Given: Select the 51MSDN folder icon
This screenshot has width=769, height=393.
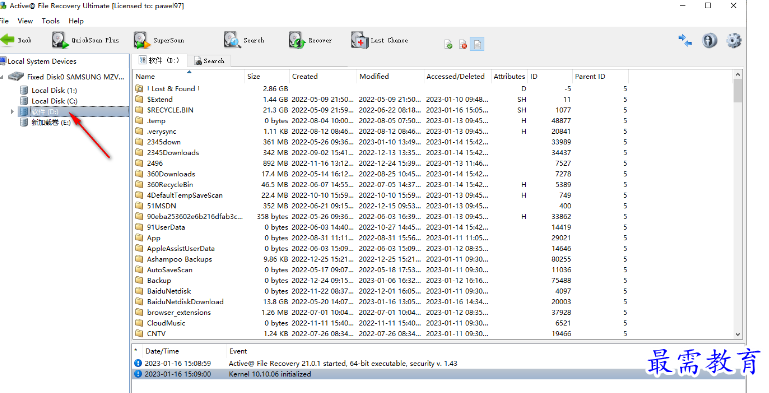Looking at the screenshot, I should (139, 206).
